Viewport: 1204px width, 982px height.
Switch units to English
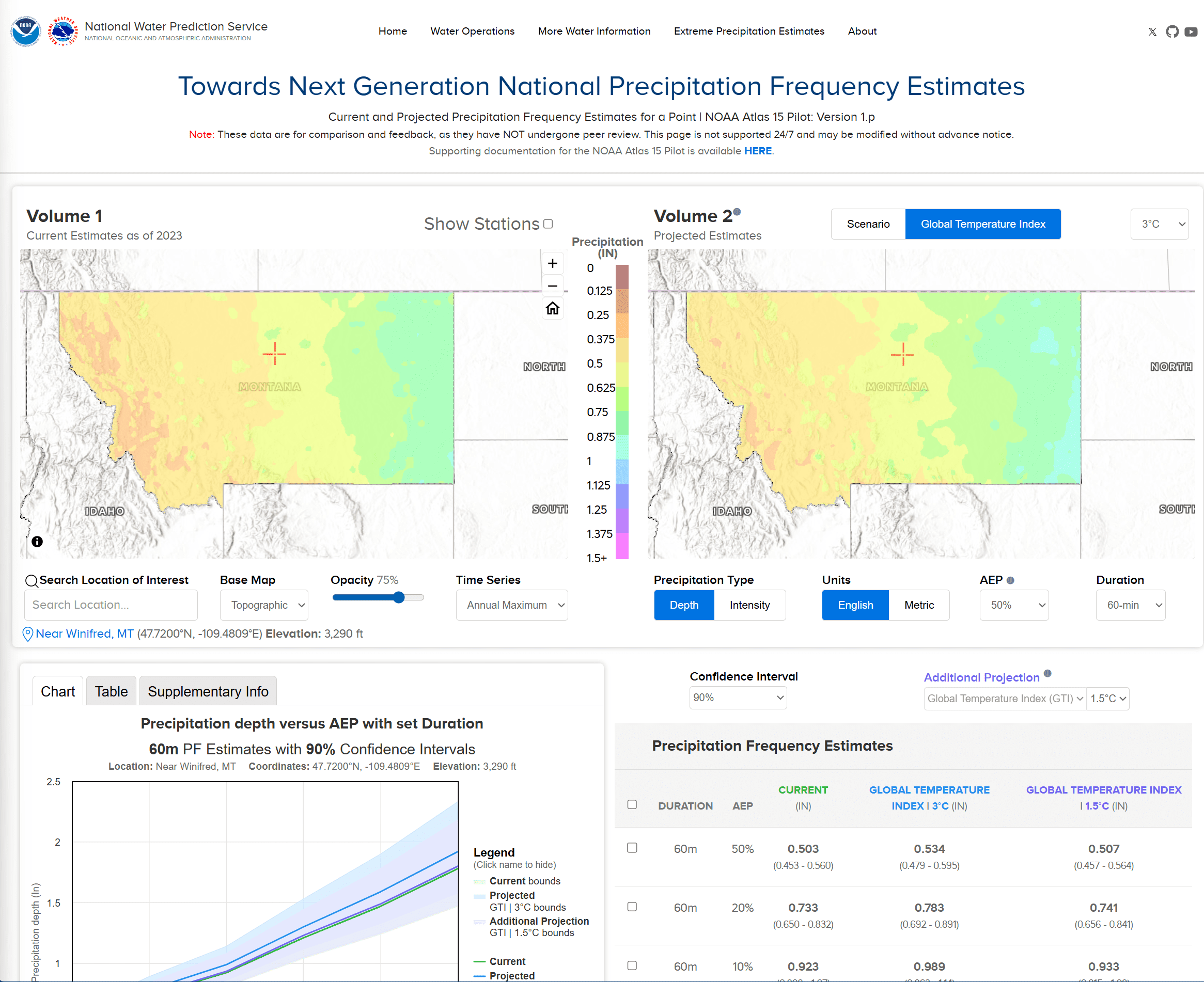tap(855, 605)
